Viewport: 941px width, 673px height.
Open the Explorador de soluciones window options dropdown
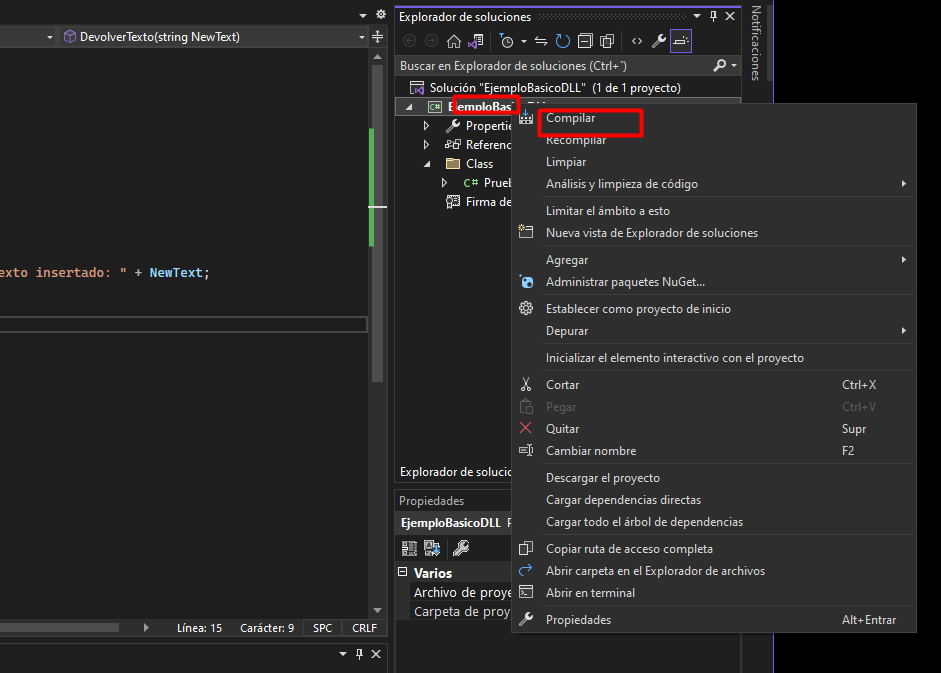coord(697,16)
